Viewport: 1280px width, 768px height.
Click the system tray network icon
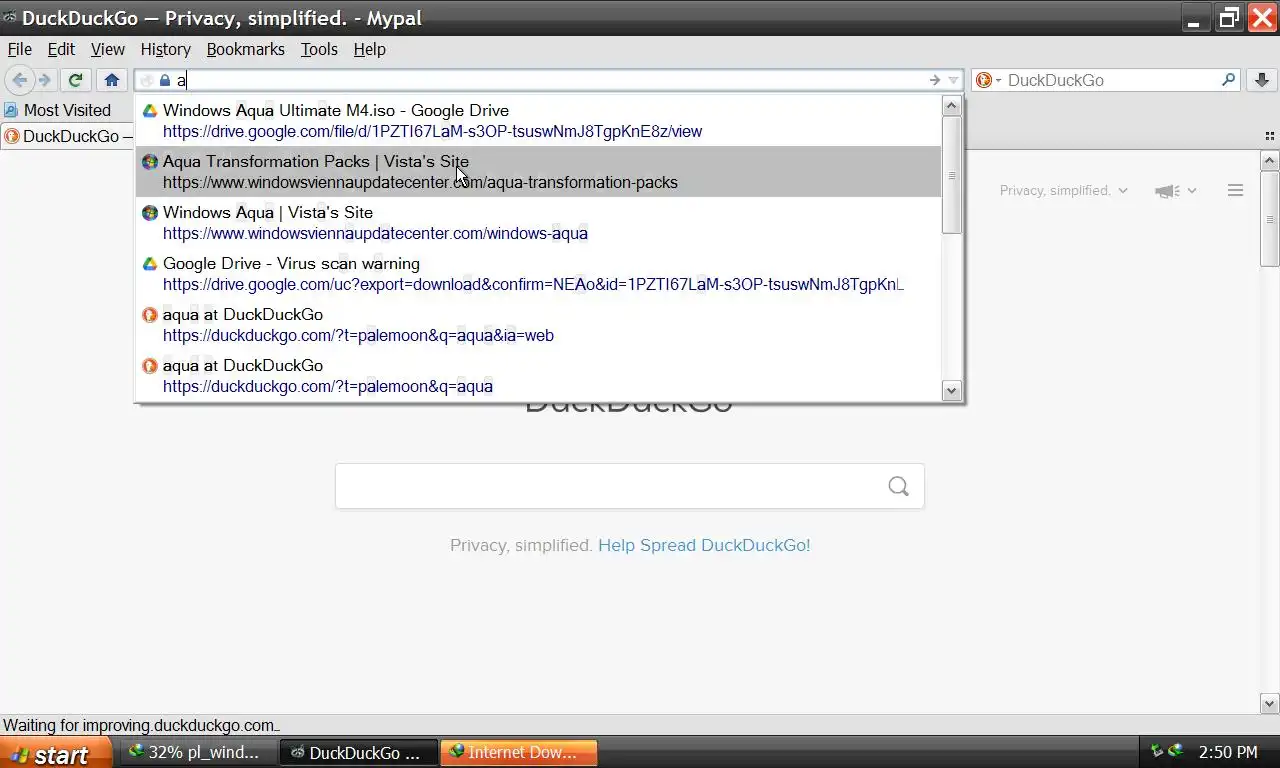[1157, 752]
